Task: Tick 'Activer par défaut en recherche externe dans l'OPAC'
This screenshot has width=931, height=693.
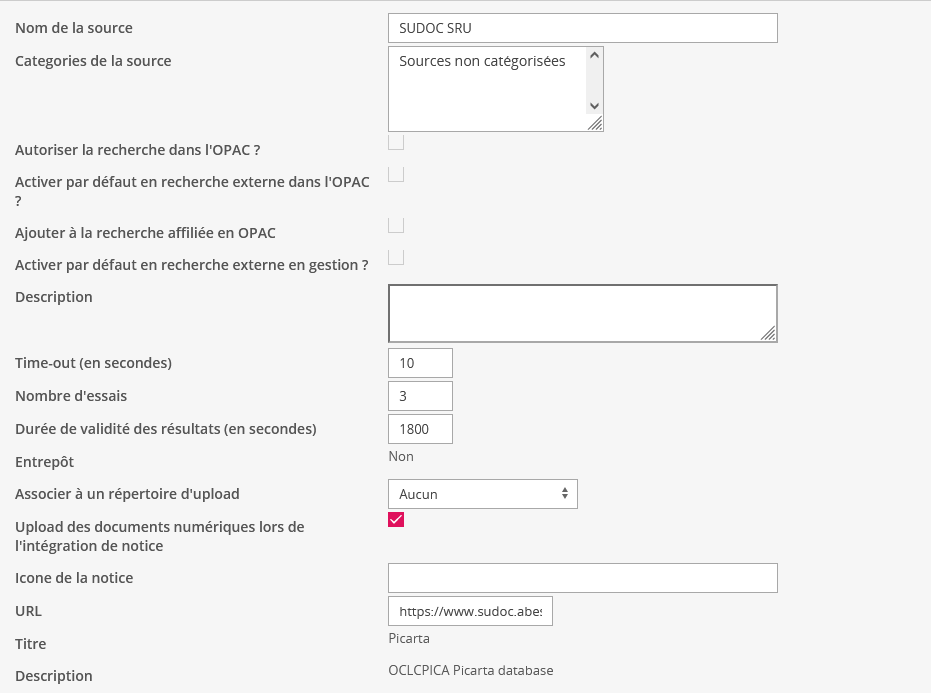Action: point(396,175)
